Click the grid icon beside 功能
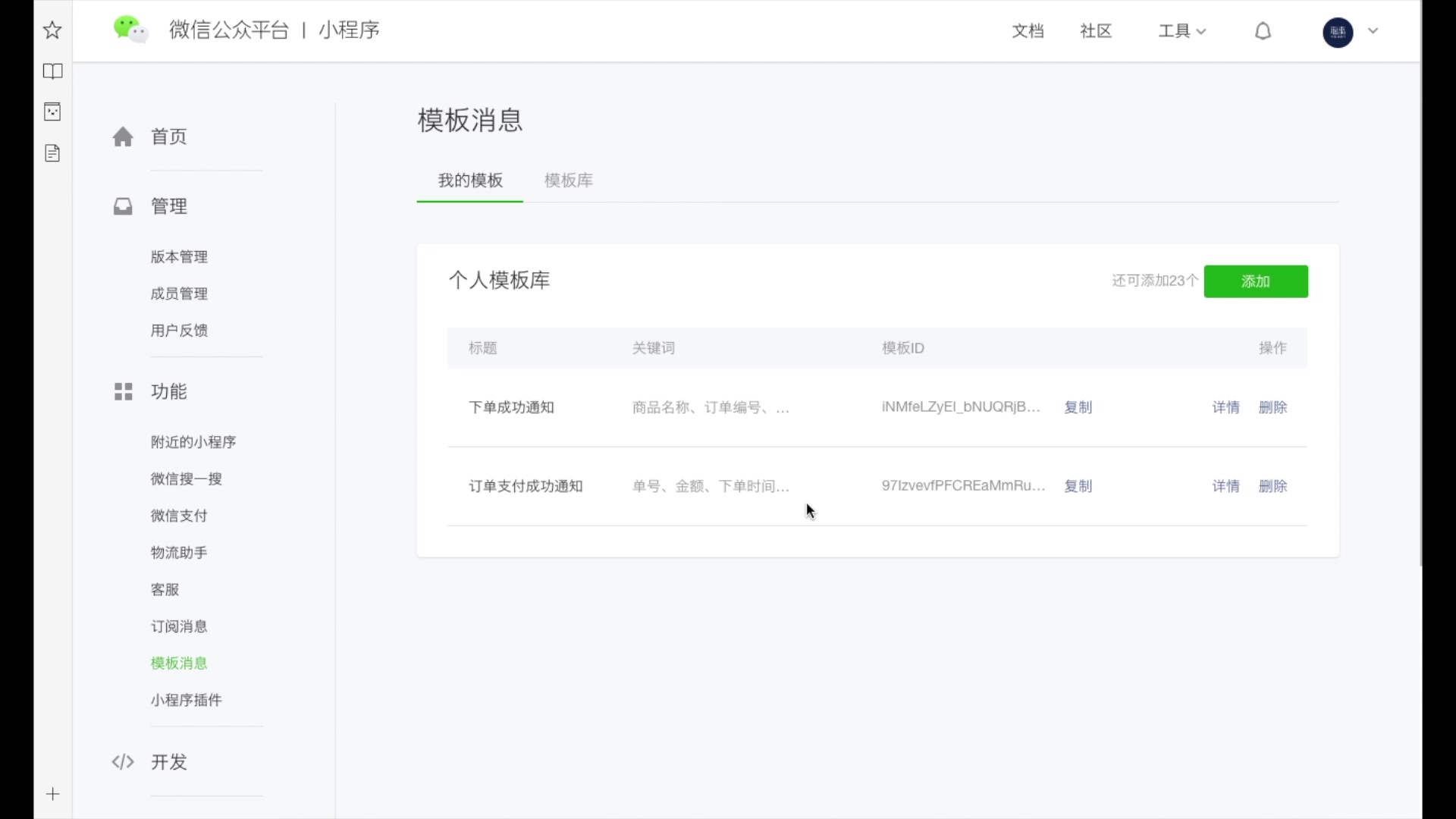 coord(123,391)
